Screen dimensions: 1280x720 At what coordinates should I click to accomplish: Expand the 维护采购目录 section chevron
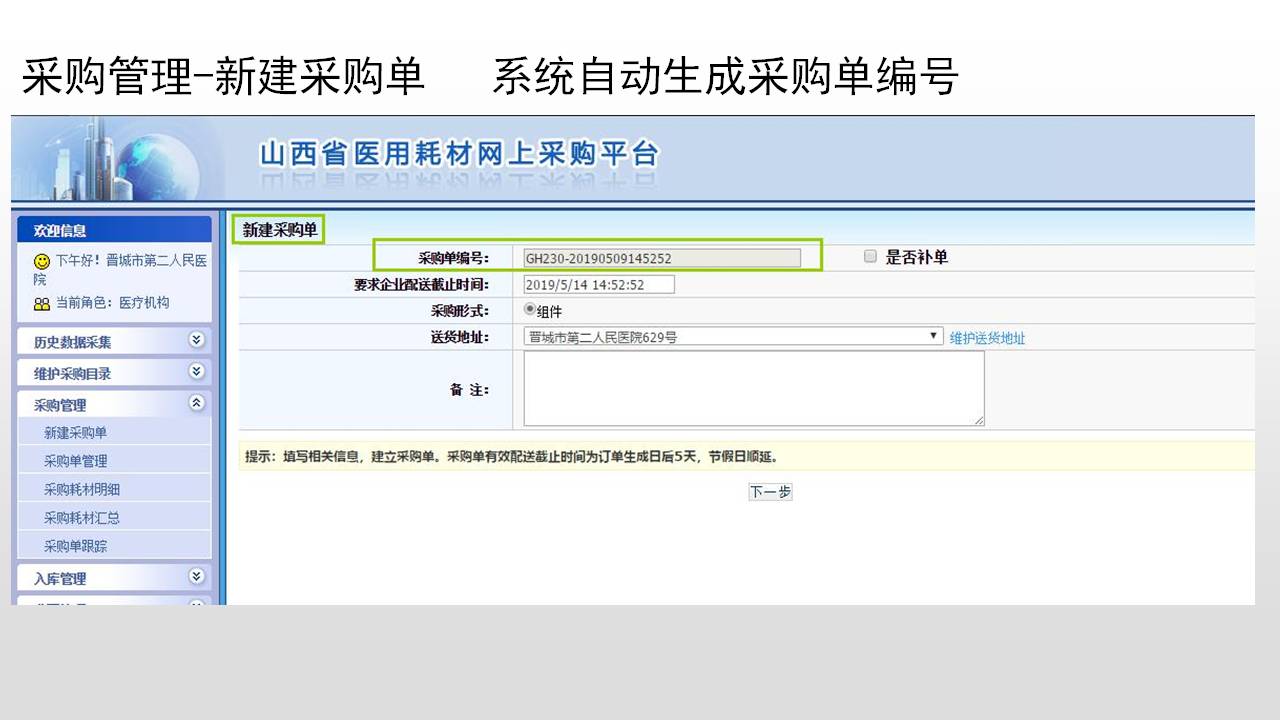[x=196, y=372]
